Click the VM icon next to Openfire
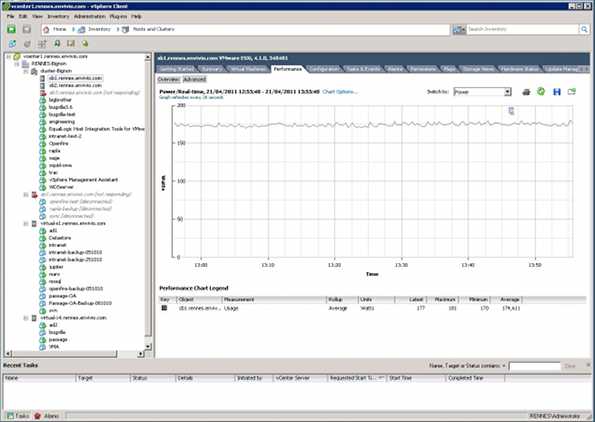Image resolution: width=595 pixels, height=422 pixels. pos(42,144)
